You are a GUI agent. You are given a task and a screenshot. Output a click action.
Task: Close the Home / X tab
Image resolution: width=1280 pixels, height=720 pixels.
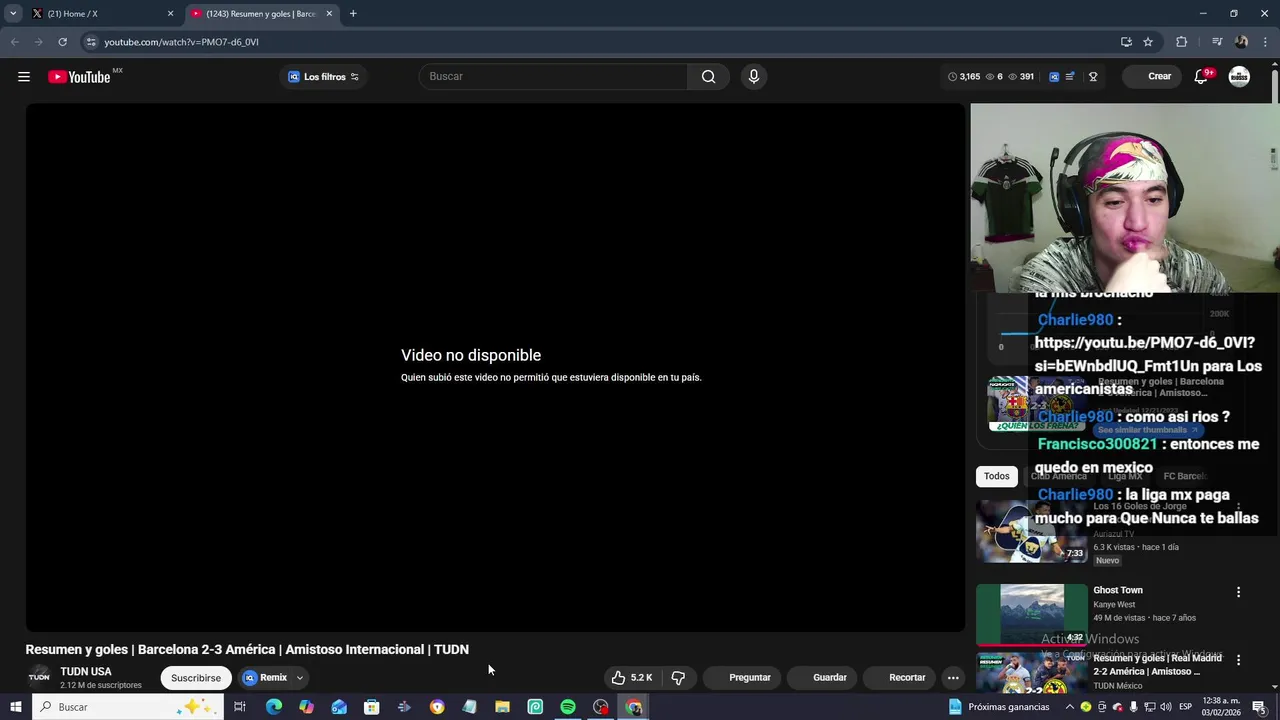point(170,14)
